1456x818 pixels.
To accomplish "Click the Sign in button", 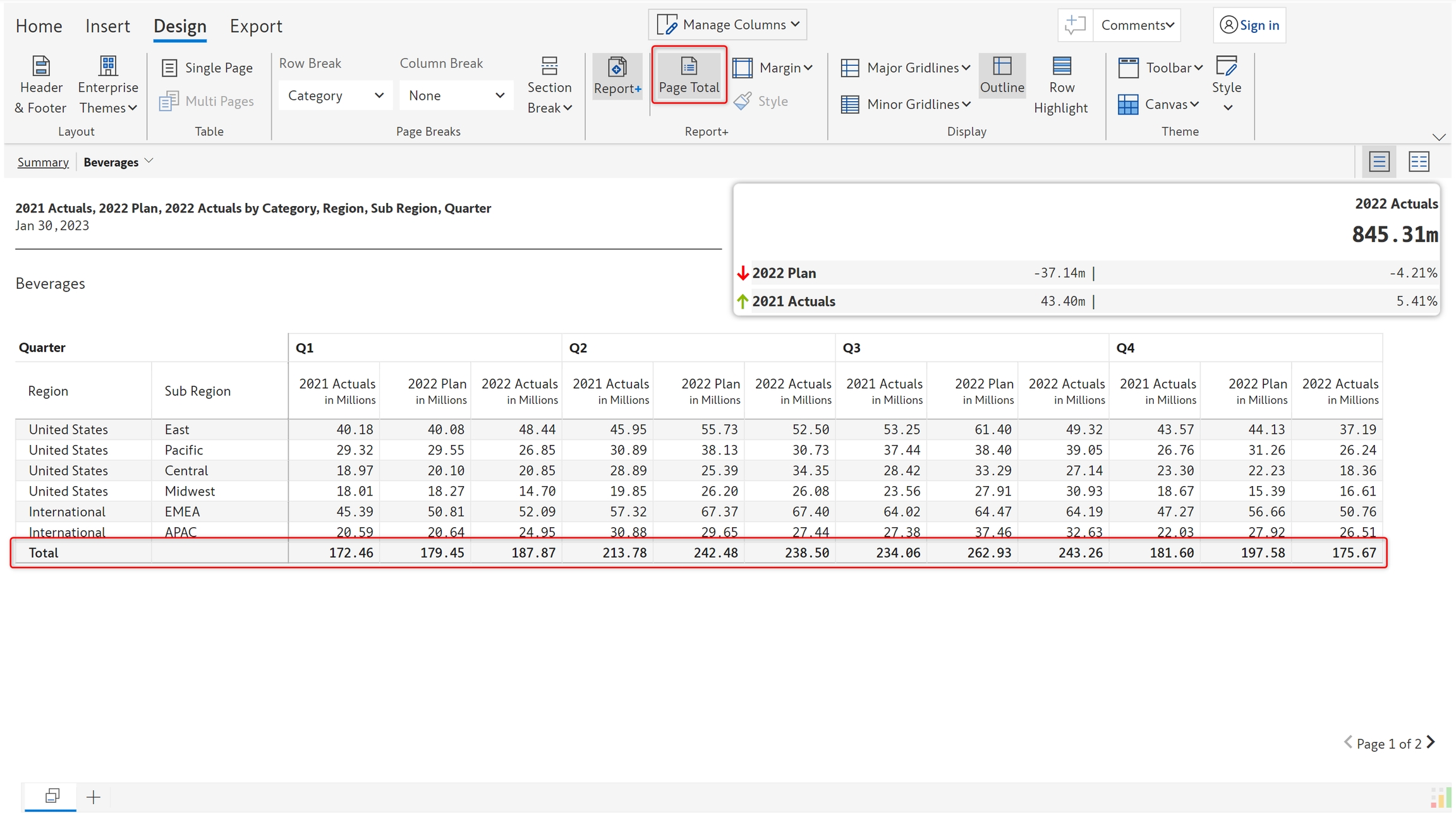I will point(1249,25).
